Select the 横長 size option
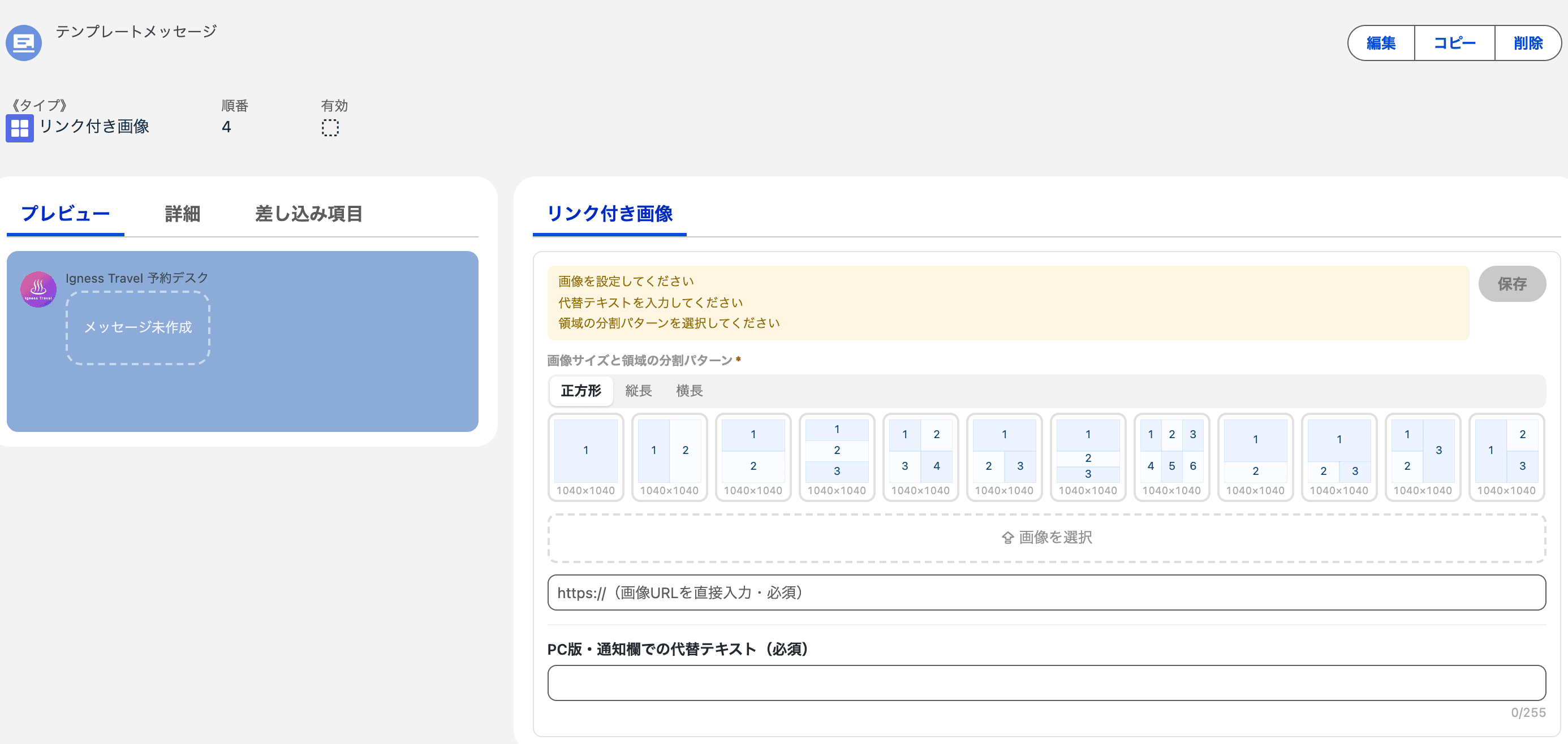 coord(689,391)
